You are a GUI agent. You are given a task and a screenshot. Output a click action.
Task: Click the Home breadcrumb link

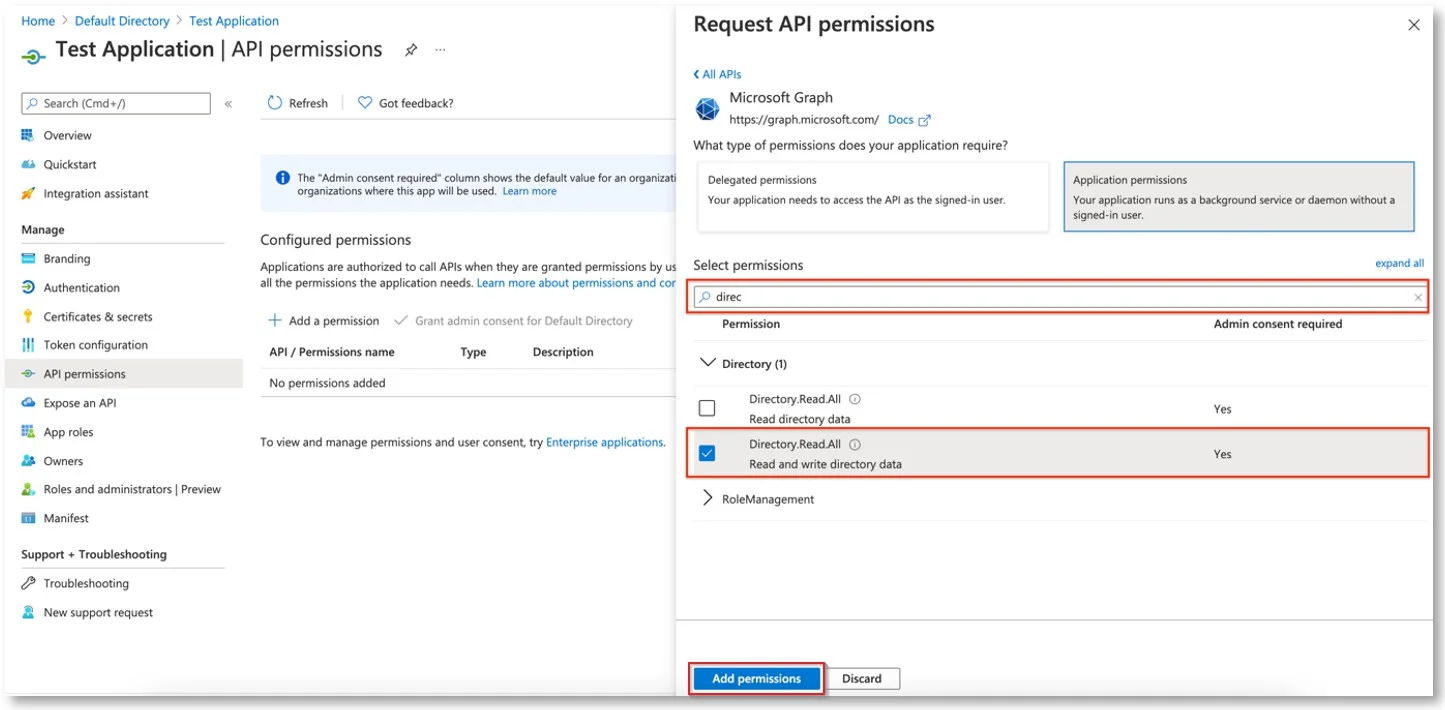pos(38,21)
